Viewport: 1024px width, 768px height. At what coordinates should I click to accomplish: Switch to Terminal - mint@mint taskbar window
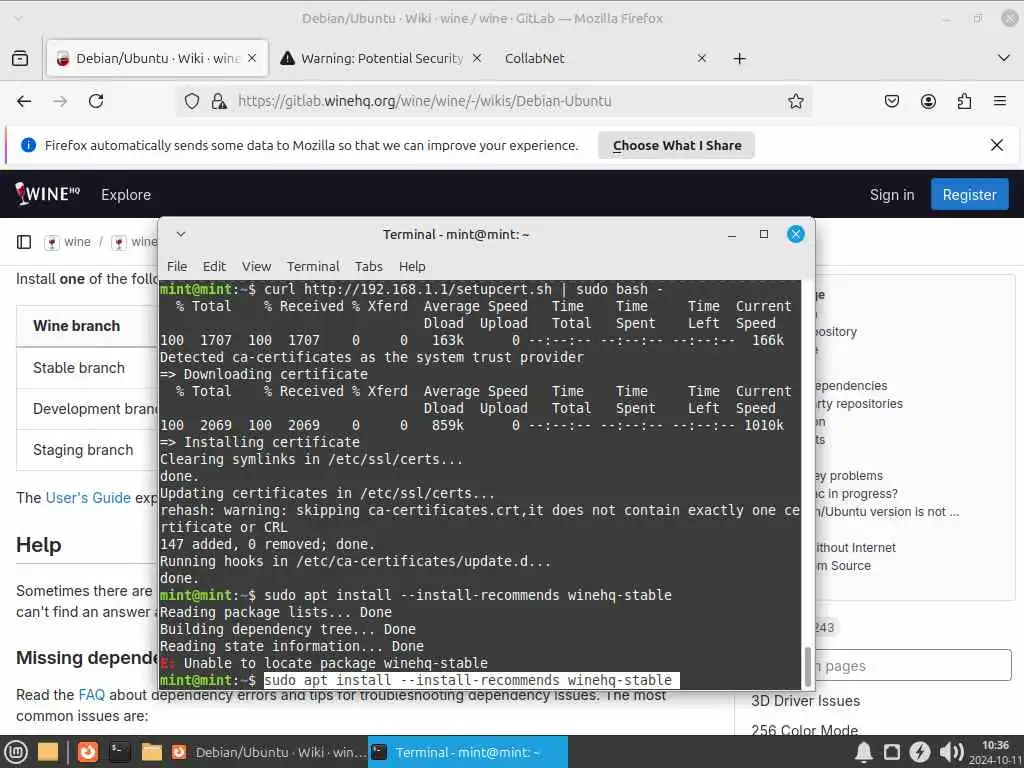click(468, 752)
